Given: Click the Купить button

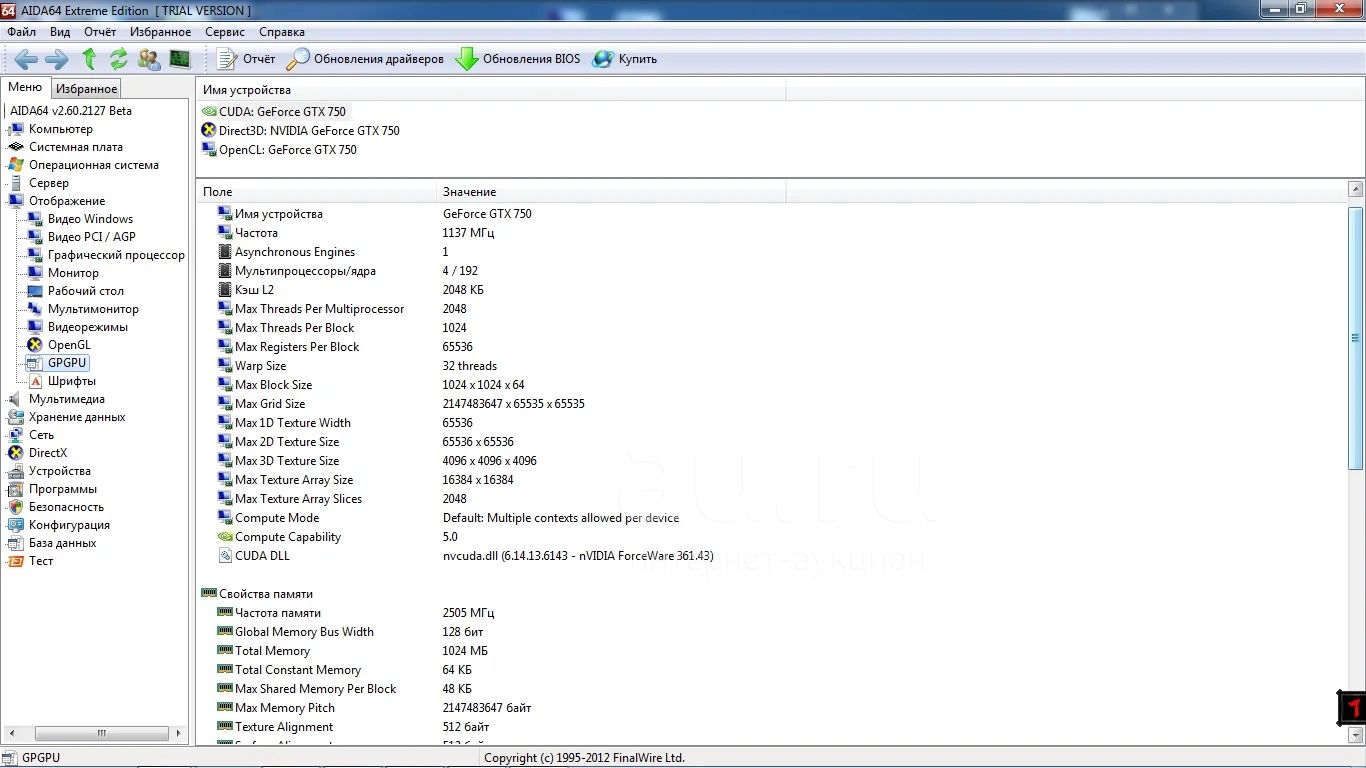Looking at the screenshot, I should [626, 59].
